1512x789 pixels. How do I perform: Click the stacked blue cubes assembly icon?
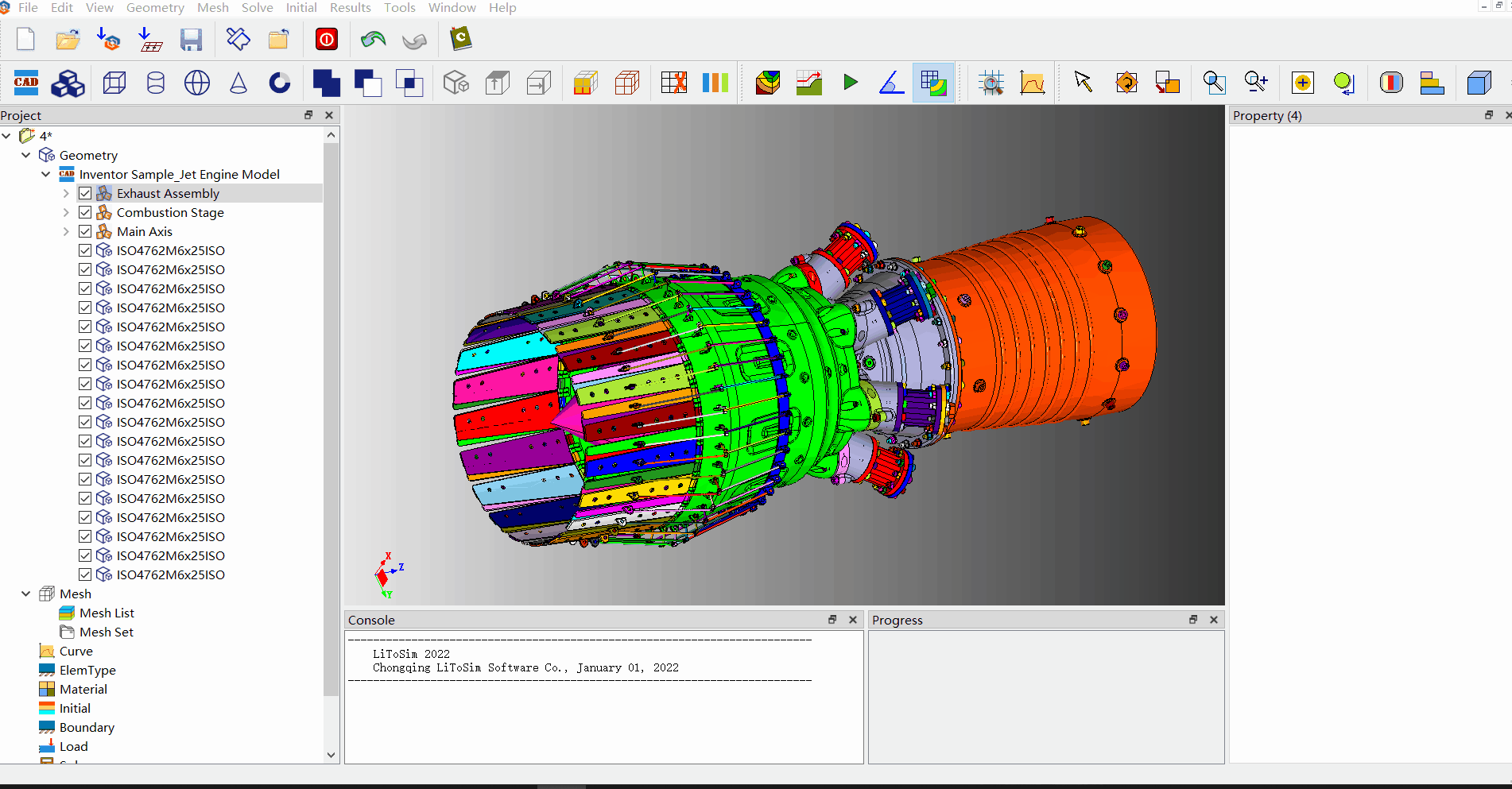(x=68, y=83)
